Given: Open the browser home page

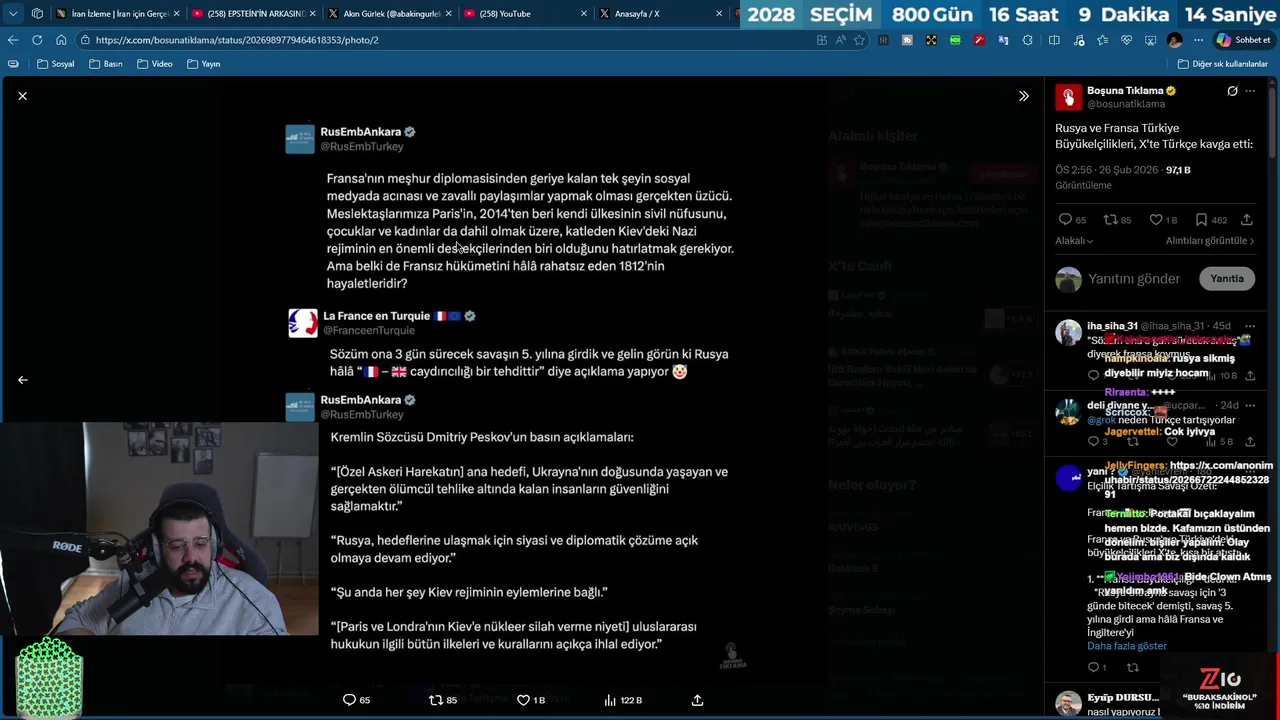Looking at the screenshot, I should click(x=61, y=40).
